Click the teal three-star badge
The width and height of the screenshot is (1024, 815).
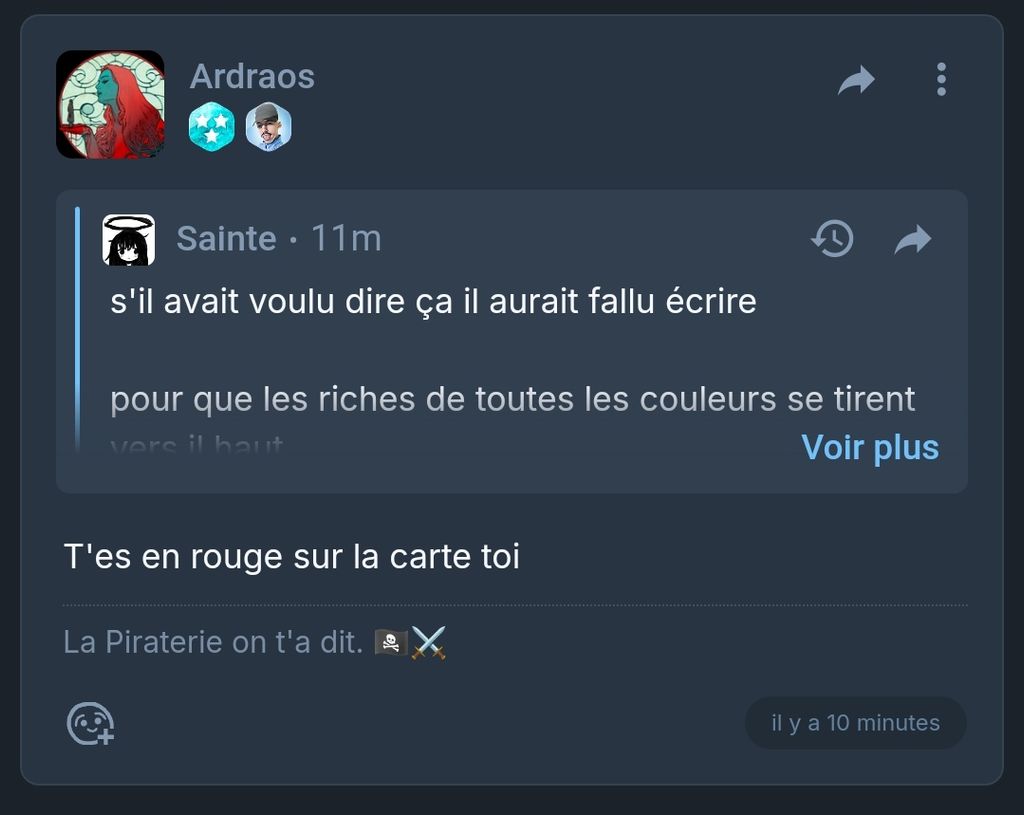(x=212, y=127)
